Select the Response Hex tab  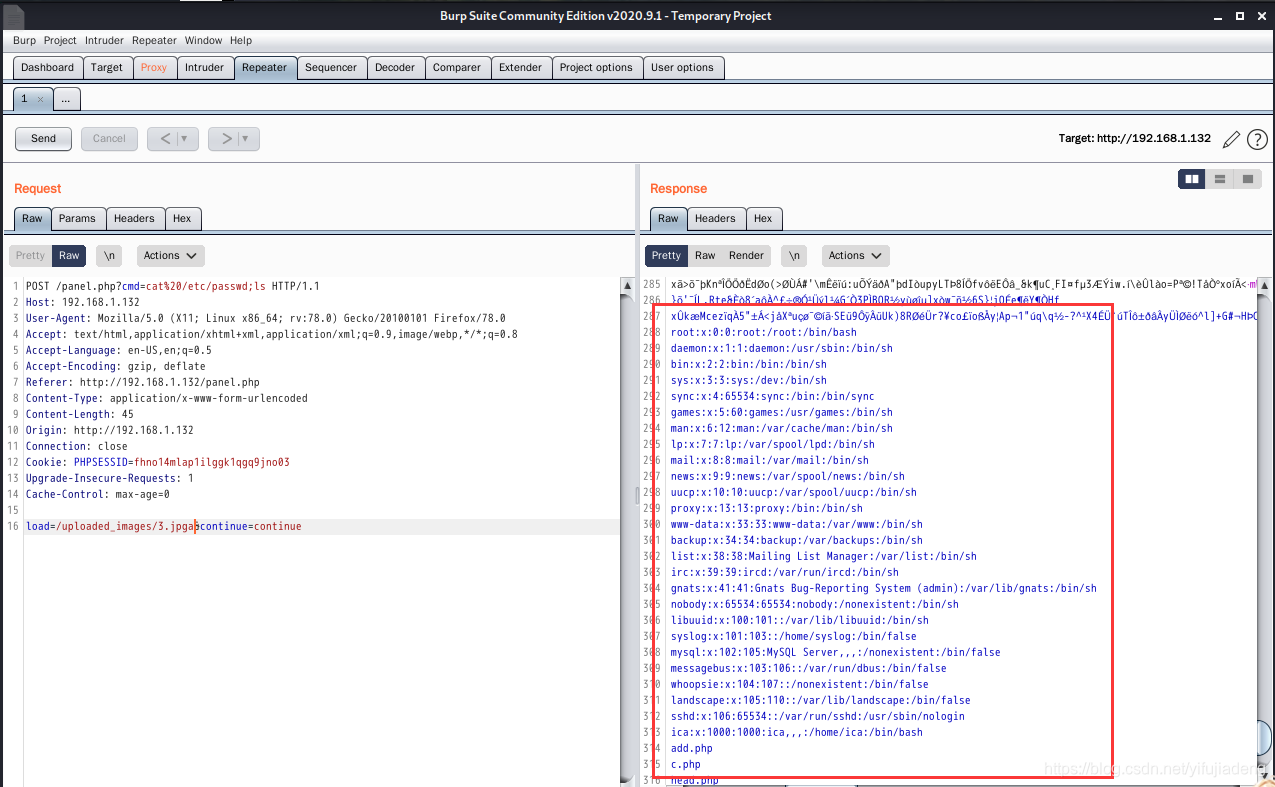click(x=763, y=218)
